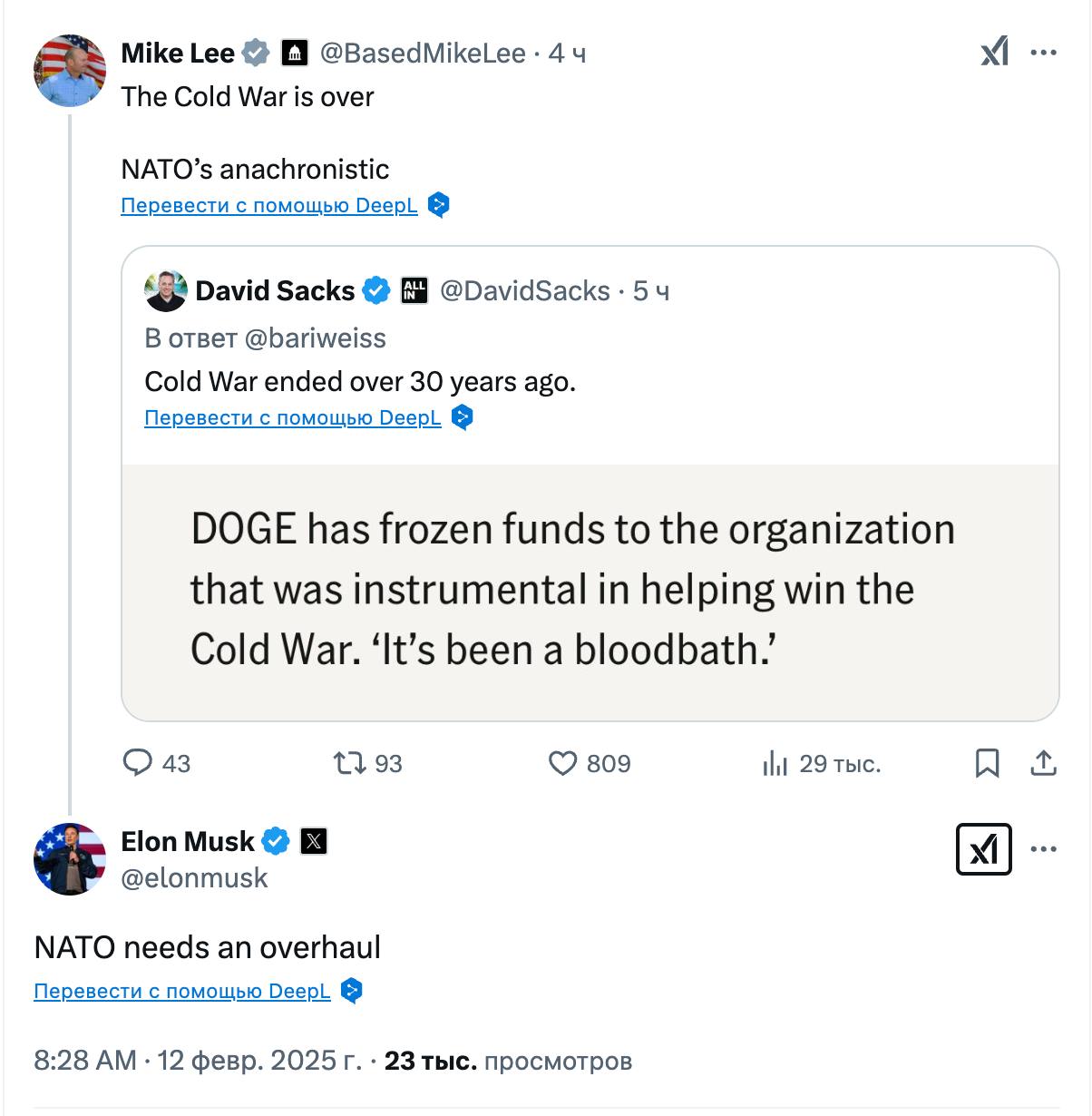Viewport: 1092px width, 1116px height.
Task: Open the @elonmusk handle link
Action: [x=194, y=878]
